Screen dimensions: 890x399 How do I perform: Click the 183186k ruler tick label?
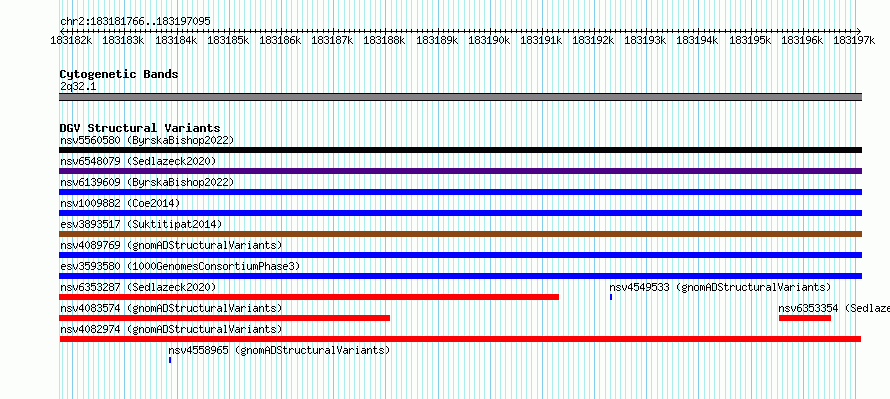coord(280,40)
